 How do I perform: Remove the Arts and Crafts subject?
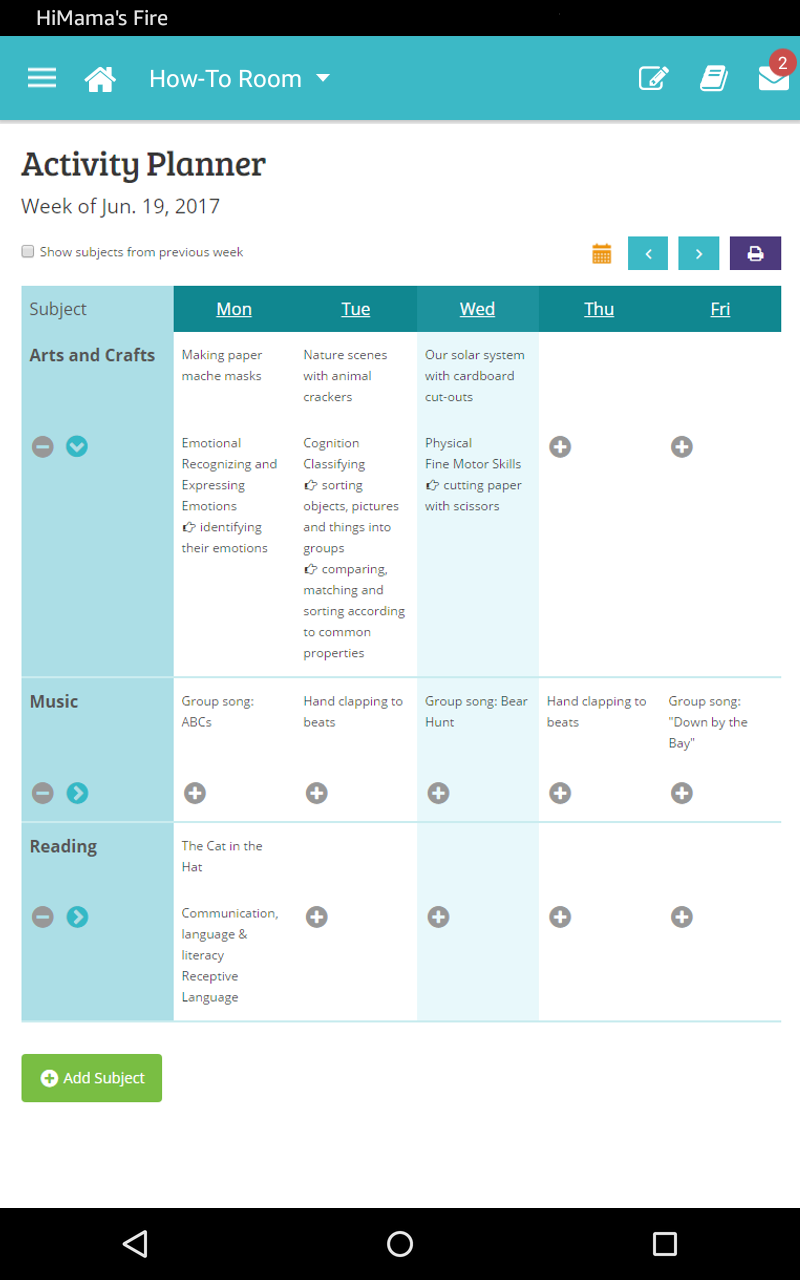[x=42, y=447]
